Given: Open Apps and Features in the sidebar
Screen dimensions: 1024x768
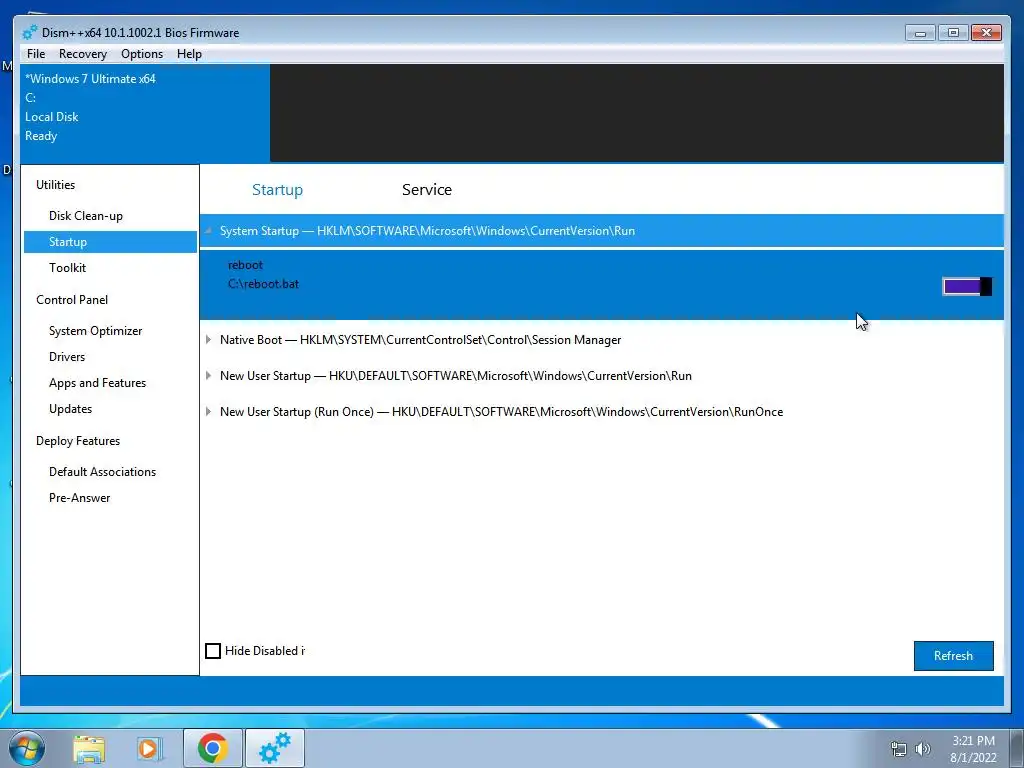Looking at the screenshot, I should point(97,383).
